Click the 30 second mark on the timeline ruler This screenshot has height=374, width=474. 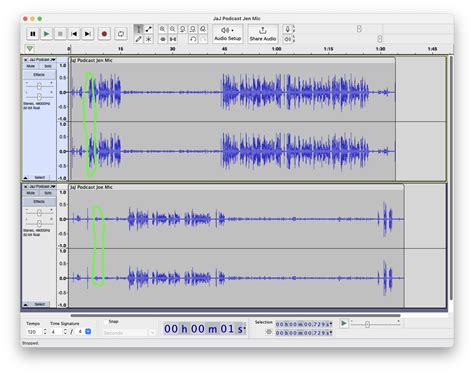click(x=172, y=49)
